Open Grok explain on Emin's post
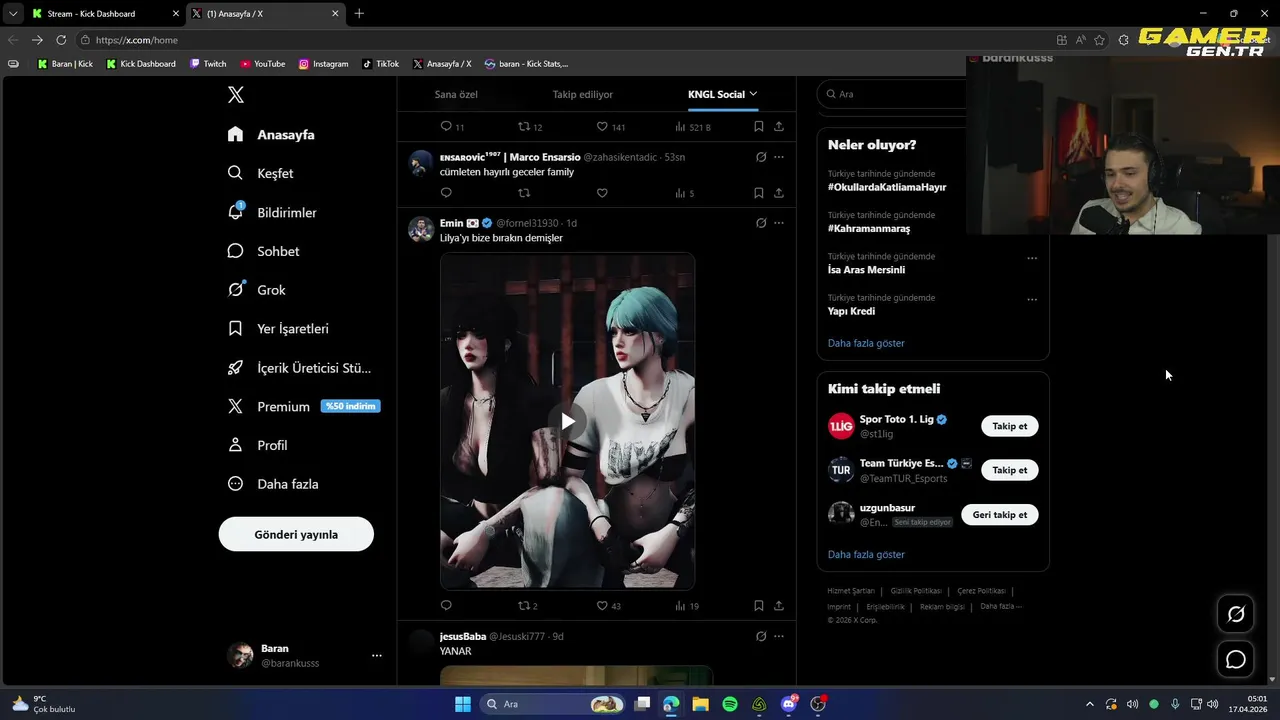Image resolution: width=1280 pixels, height=720 pixels. (x=761, y=223)
